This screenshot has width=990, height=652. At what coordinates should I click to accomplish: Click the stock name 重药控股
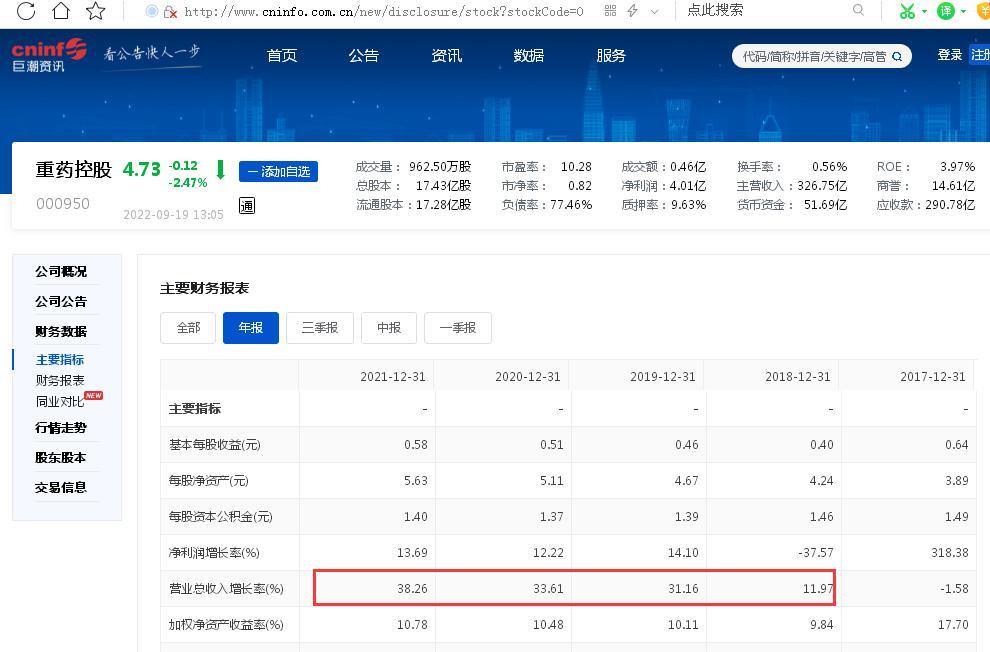[73, 170]
